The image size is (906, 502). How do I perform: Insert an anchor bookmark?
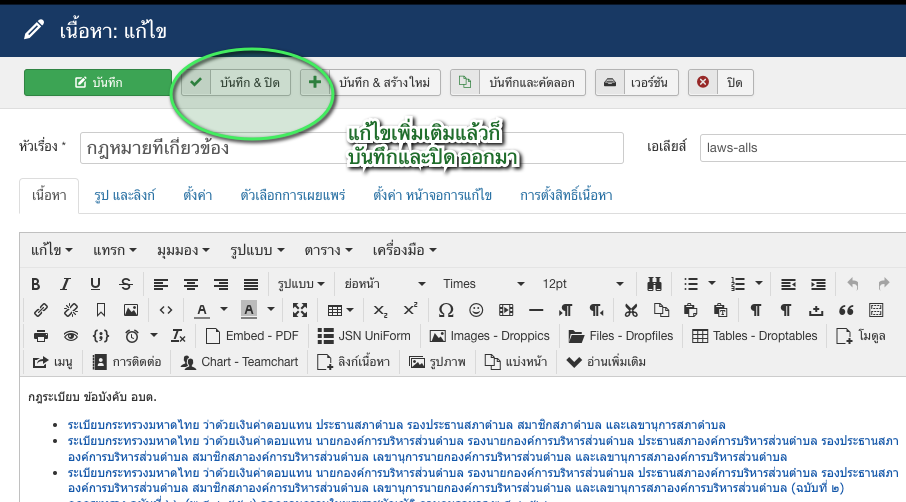click(x=101, y=310)
